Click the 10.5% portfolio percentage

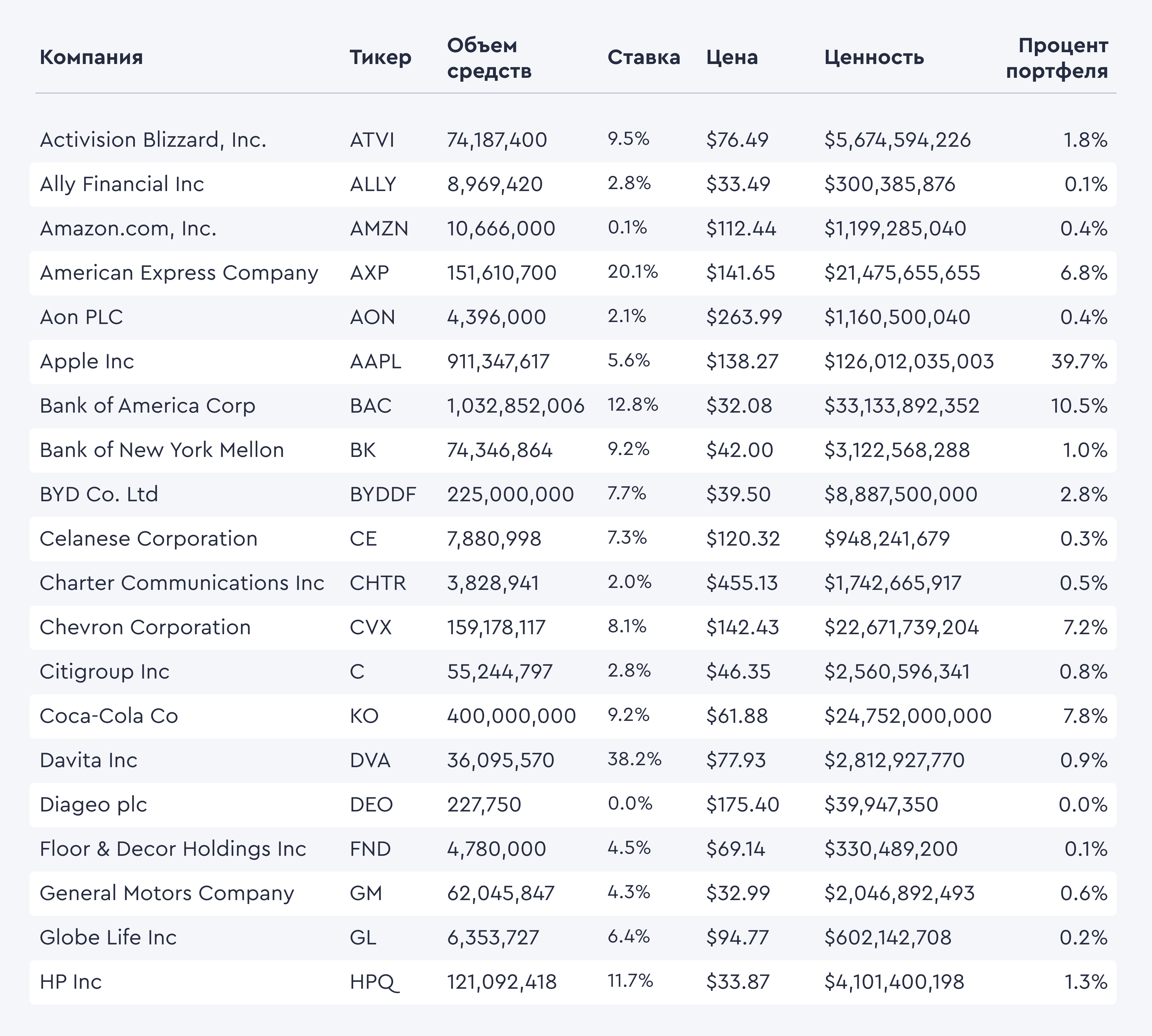coord(1079,406)
